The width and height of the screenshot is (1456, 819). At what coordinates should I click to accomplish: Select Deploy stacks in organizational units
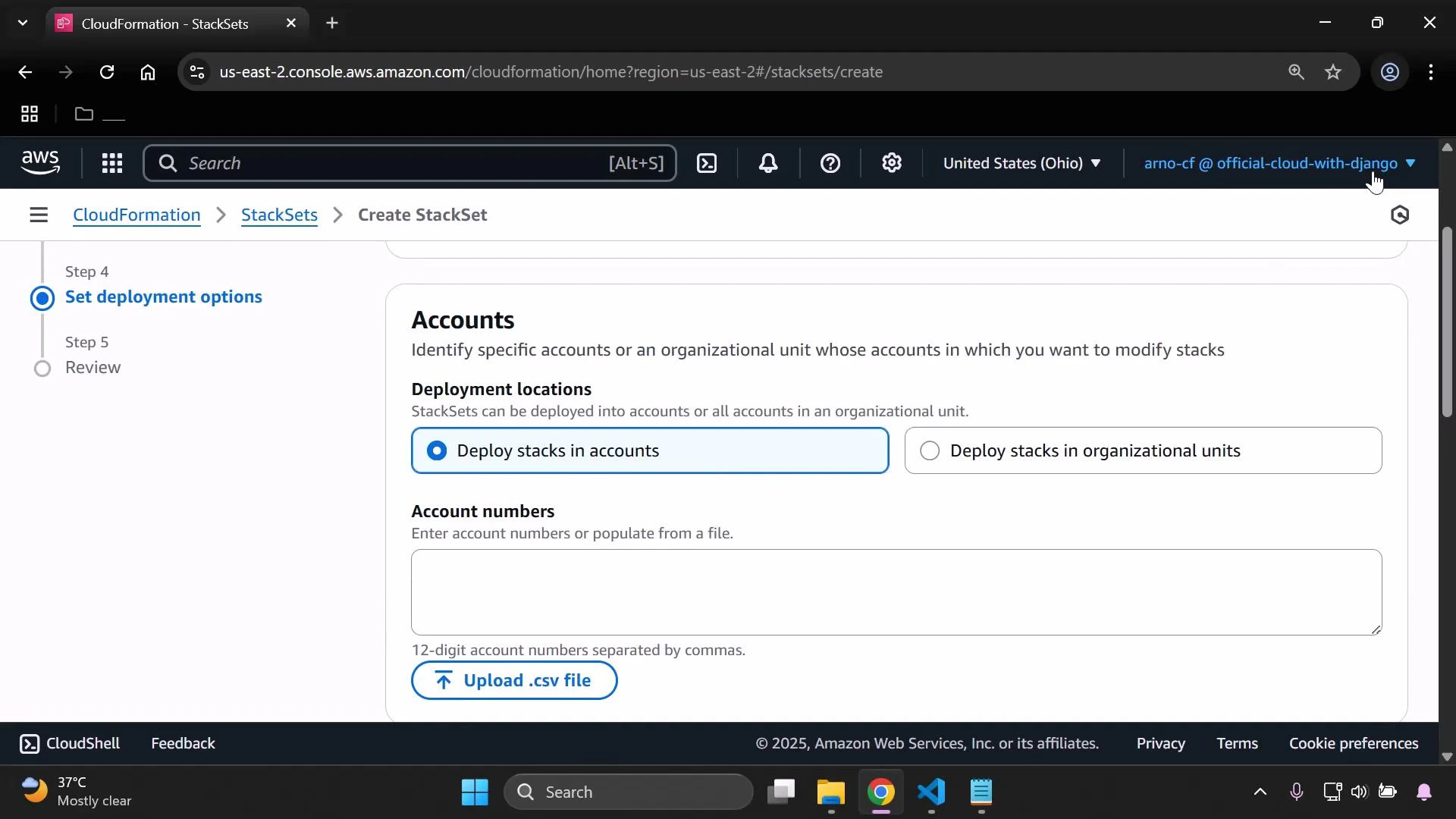pos(930,450)
